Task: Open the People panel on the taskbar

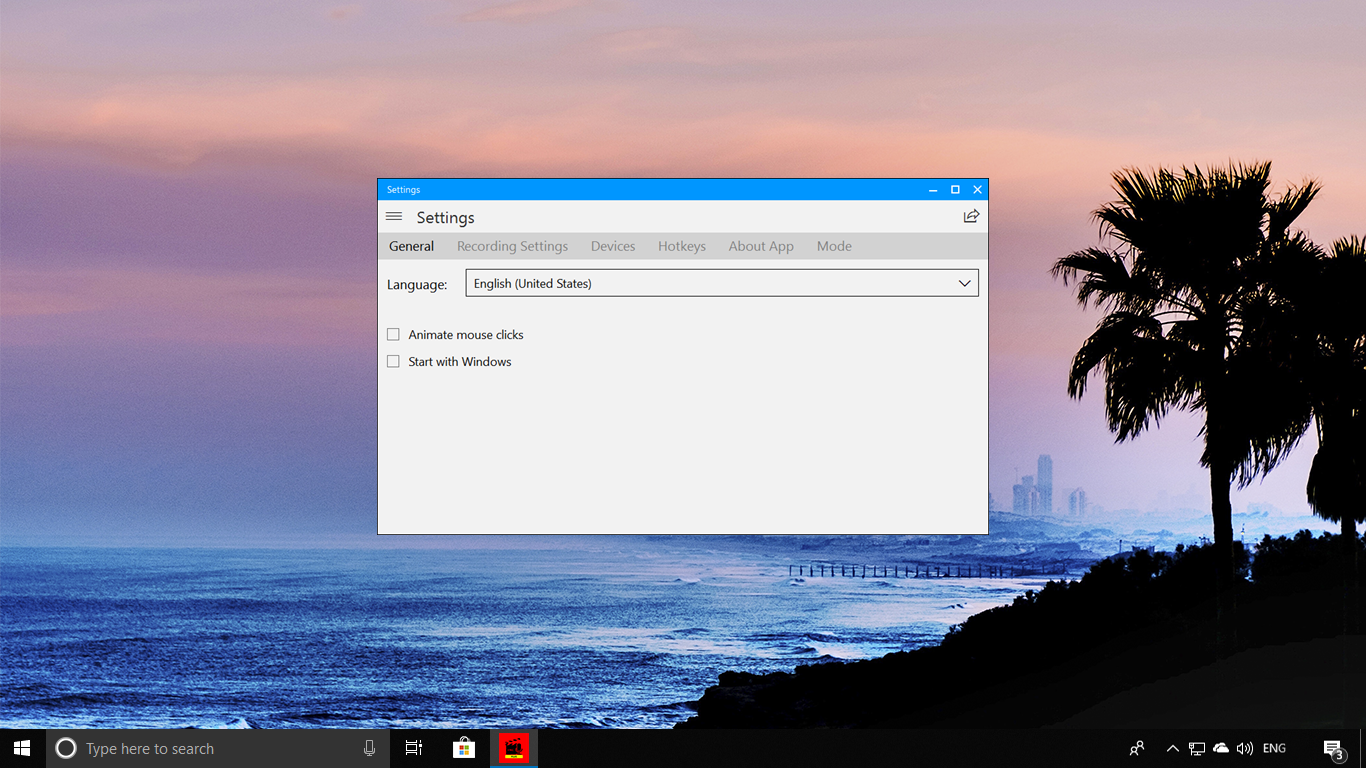Action: 1136,748
